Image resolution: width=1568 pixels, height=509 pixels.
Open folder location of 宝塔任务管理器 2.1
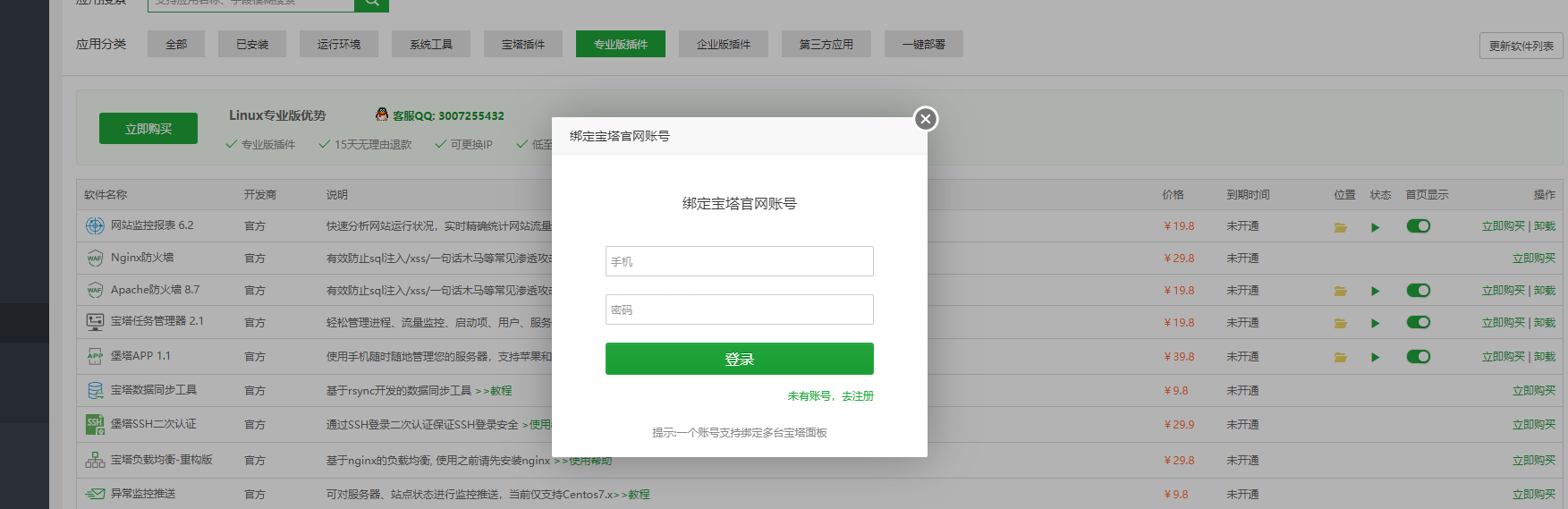1340,323
